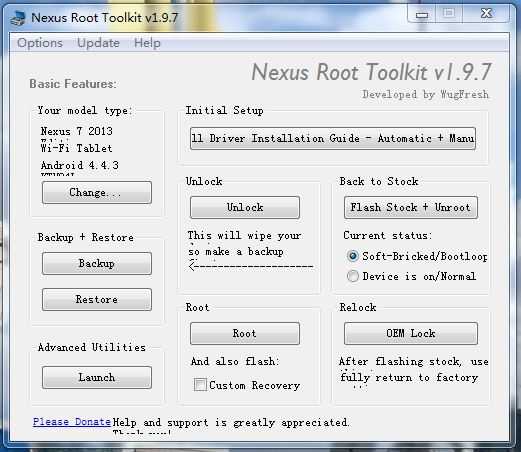Click the Nexus Root Toolkit title bar icon

pos(17,18)
